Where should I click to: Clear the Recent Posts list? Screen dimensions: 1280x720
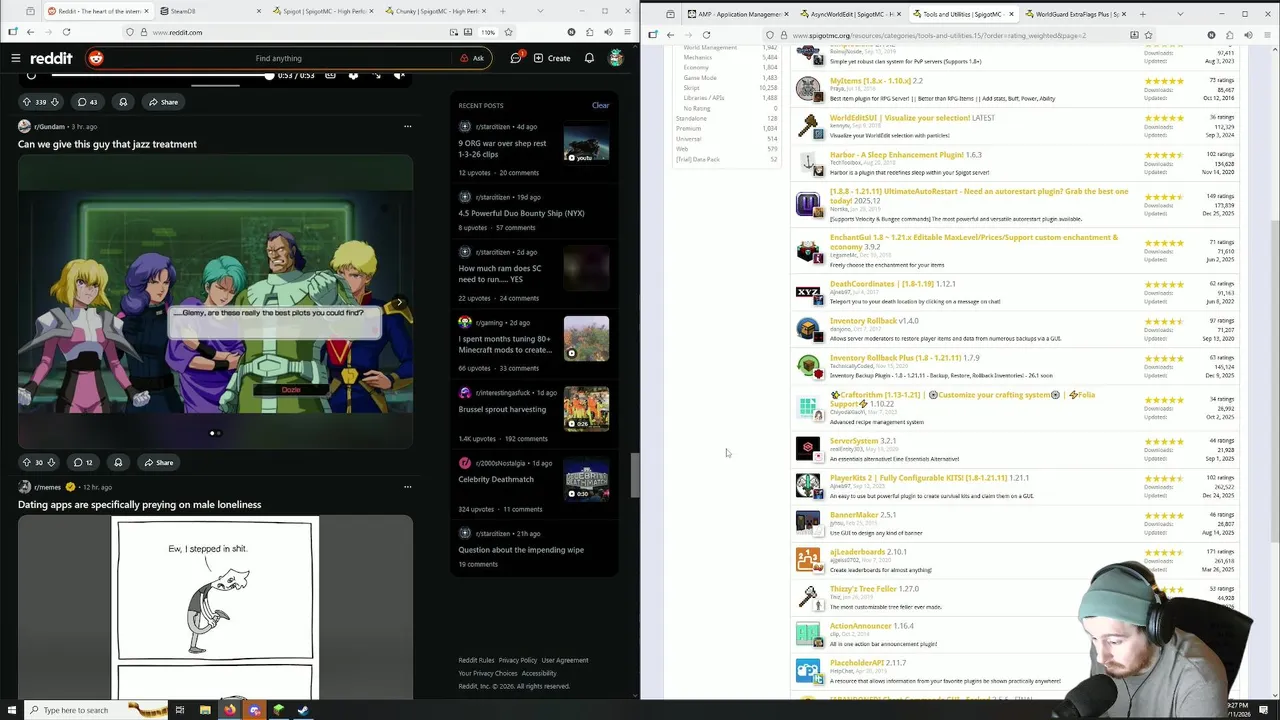(600, 105)
